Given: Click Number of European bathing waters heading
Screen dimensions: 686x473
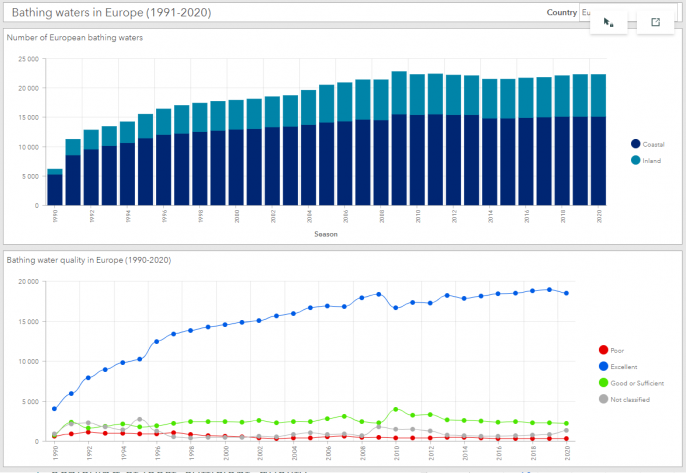Looking at the screenshot, I should click(75, 38).
